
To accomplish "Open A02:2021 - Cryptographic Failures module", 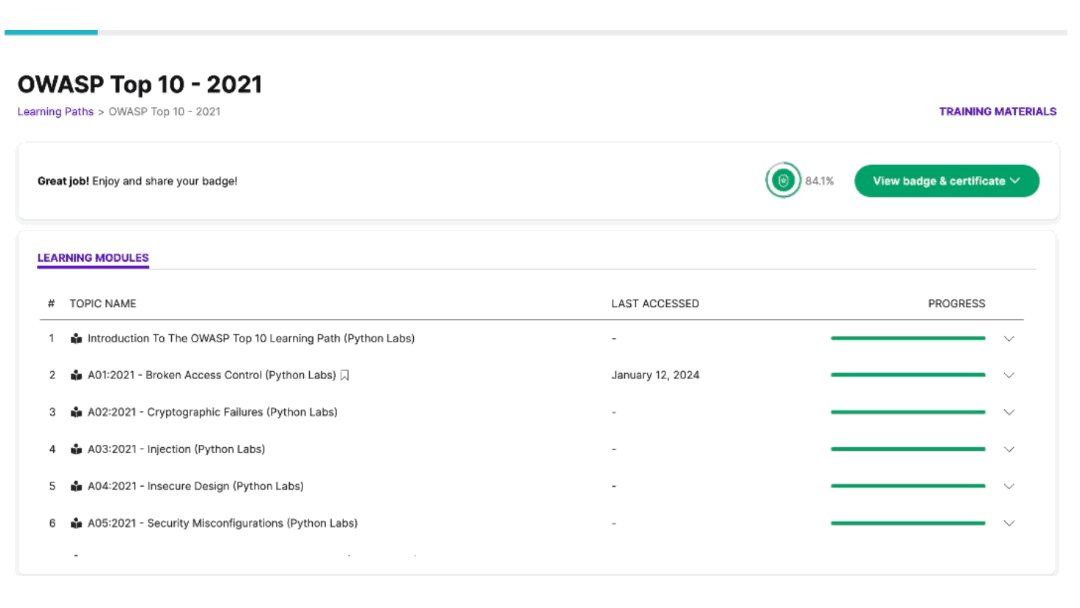I will pyautogui.click(x=212, y=412).
